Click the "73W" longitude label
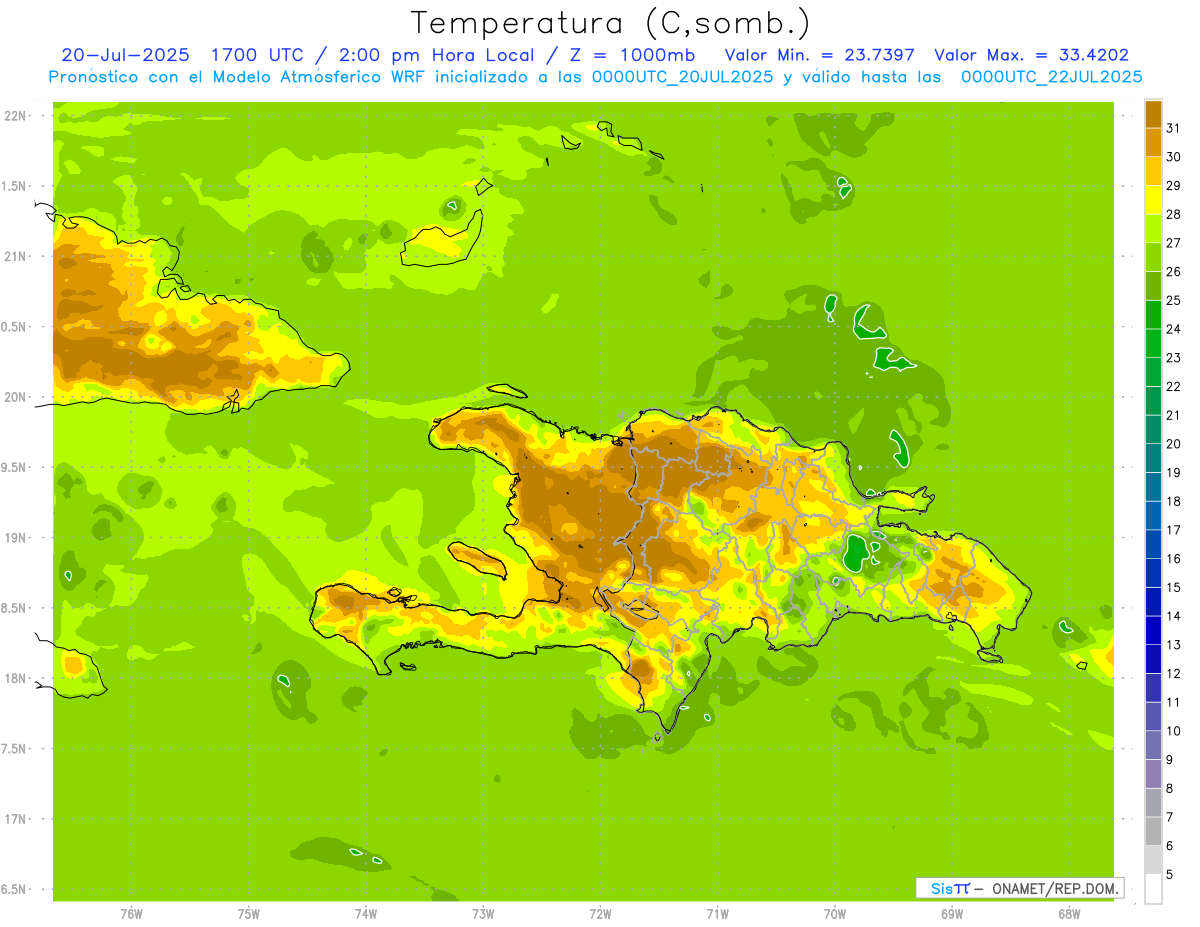This screenshot has height=927, width=1200. click(483, 914)
